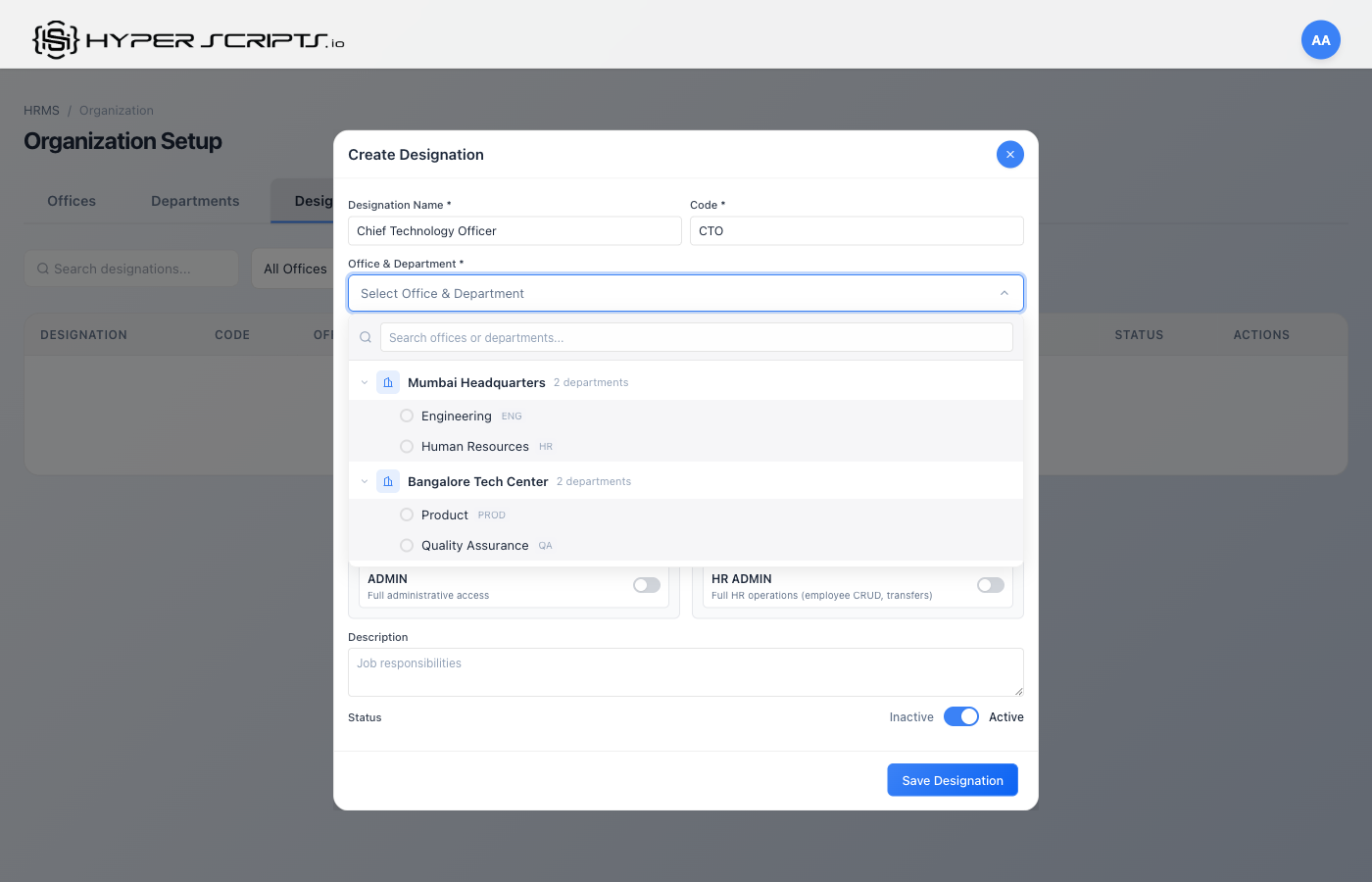Enable the ADMIN full administrative access toggle
This screenshot has width=1372, height=882.
(x=646, y=584)
